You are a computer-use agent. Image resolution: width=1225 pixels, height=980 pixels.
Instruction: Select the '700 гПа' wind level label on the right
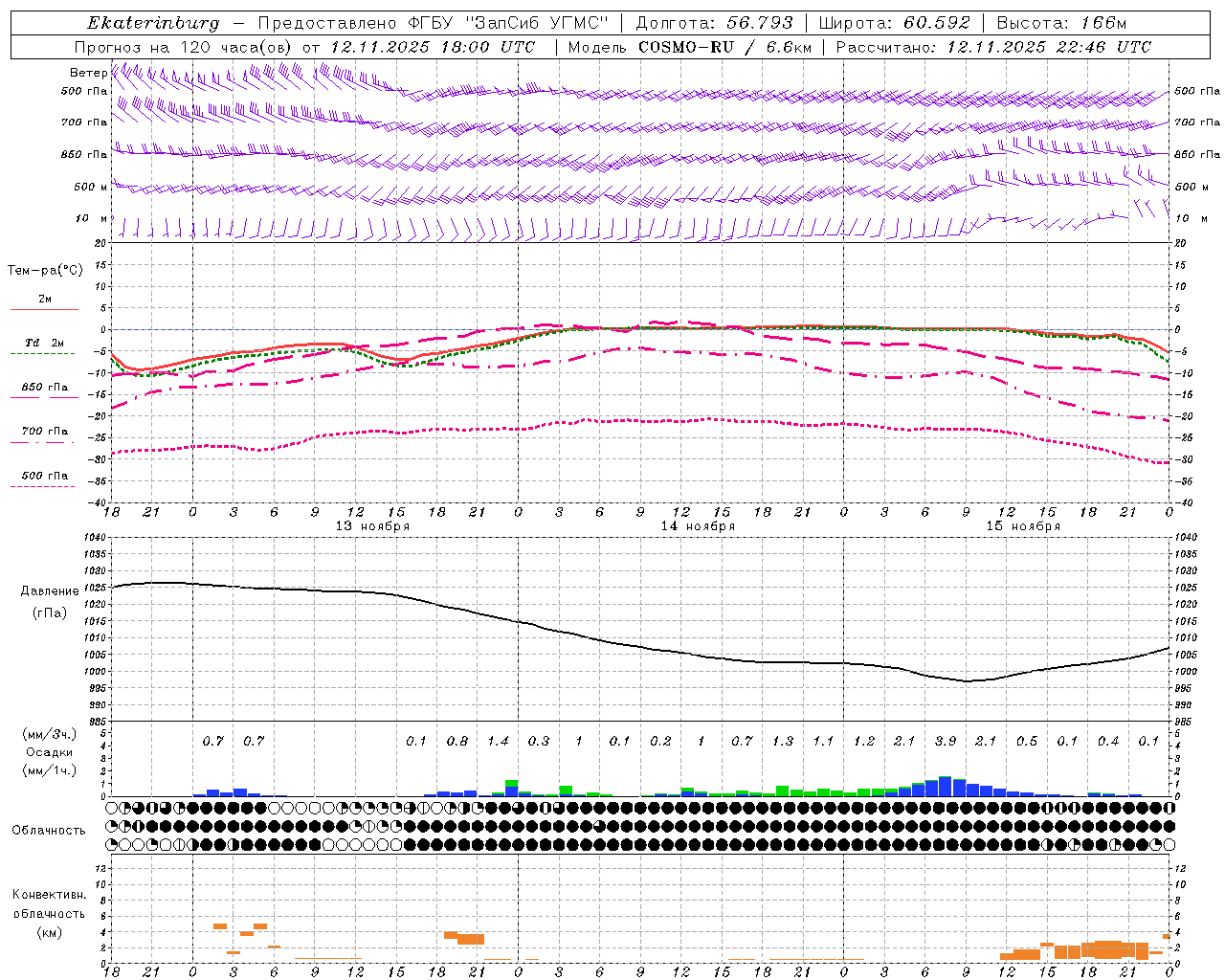[1197, 122]
